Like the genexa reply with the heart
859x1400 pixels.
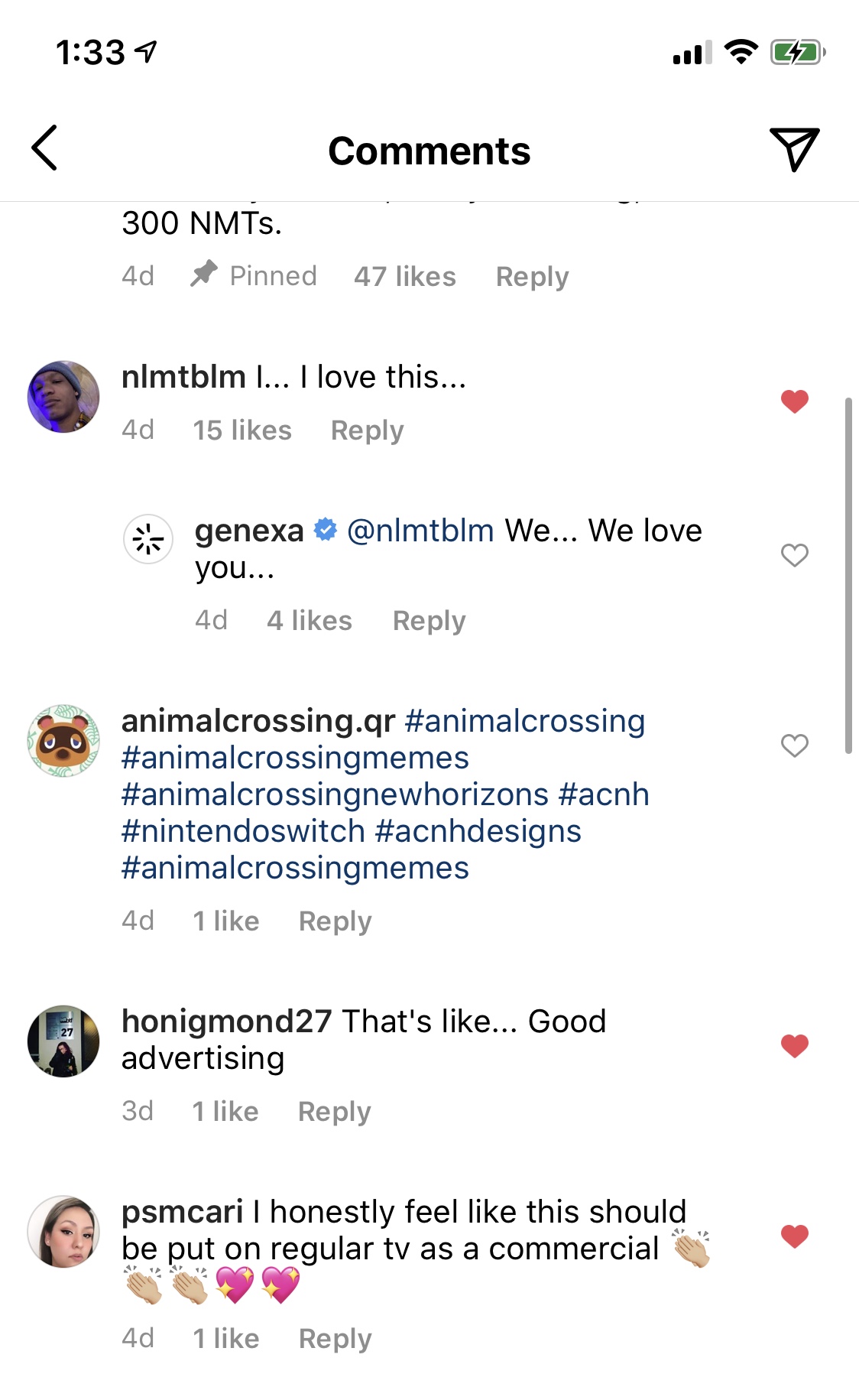pyautogui.click(x=794, y=555)
